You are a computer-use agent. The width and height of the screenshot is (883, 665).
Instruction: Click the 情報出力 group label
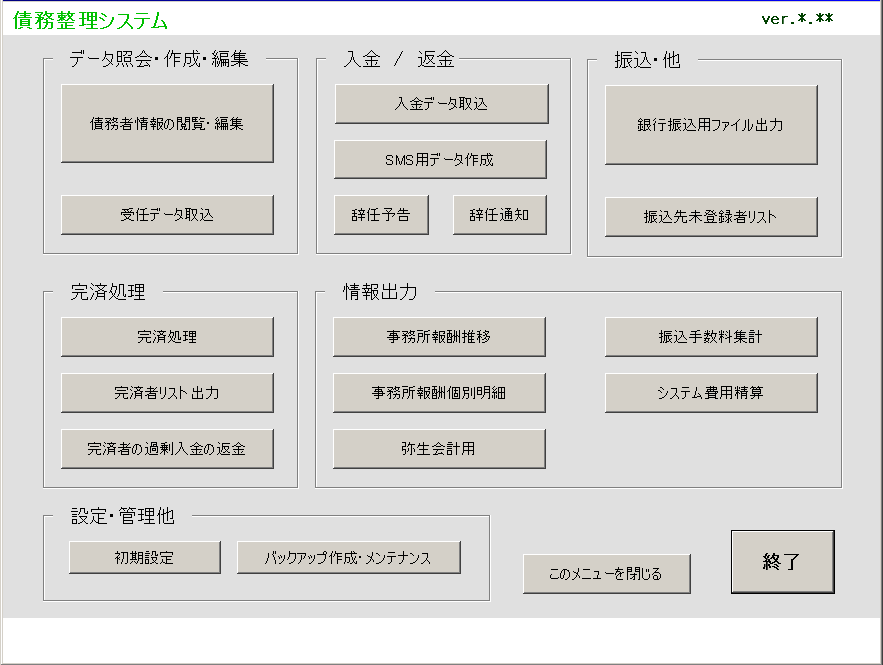pyautogui.click(x=380, y=292)
